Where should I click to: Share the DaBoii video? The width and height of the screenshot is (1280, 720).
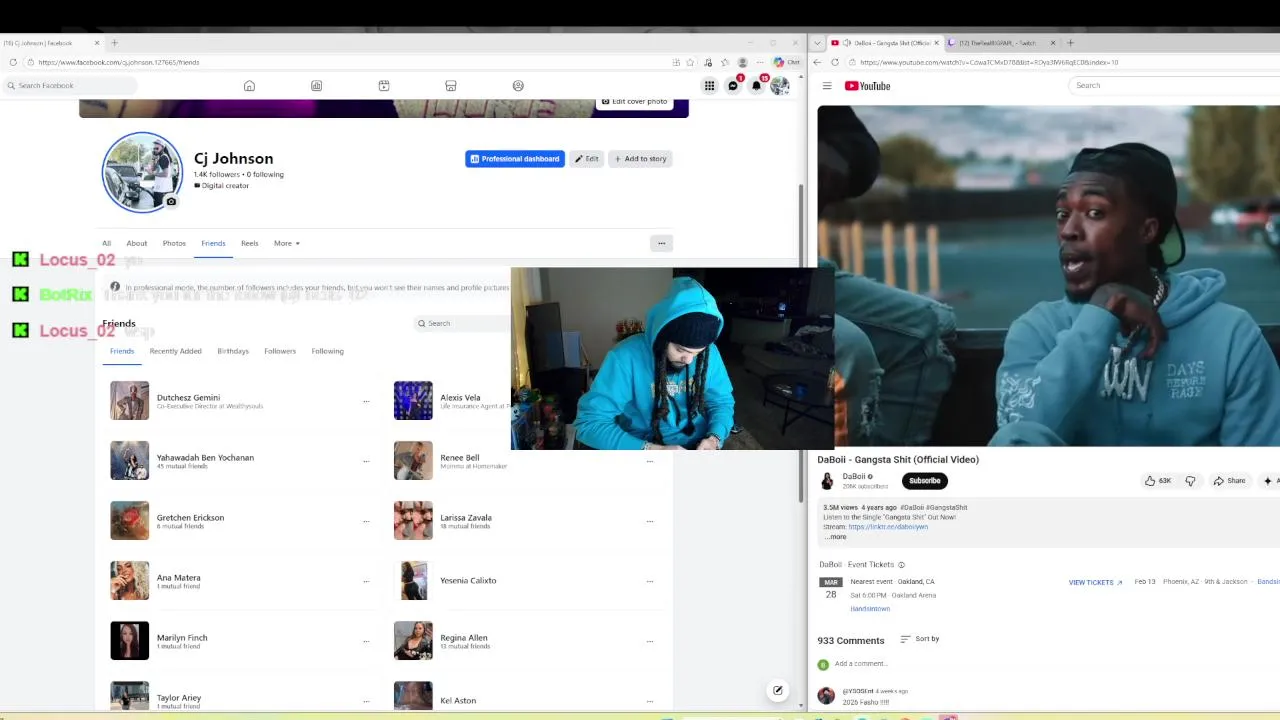(1229, 481)
